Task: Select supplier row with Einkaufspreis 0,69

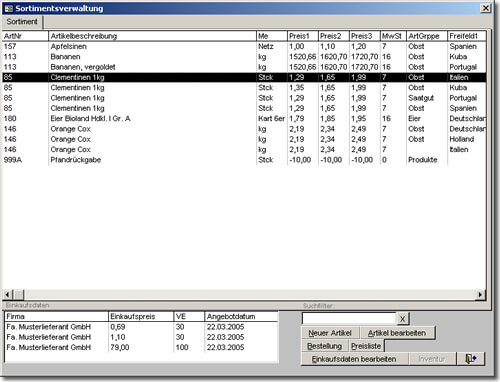Action: pyautogui.click(x=141, y=327)
